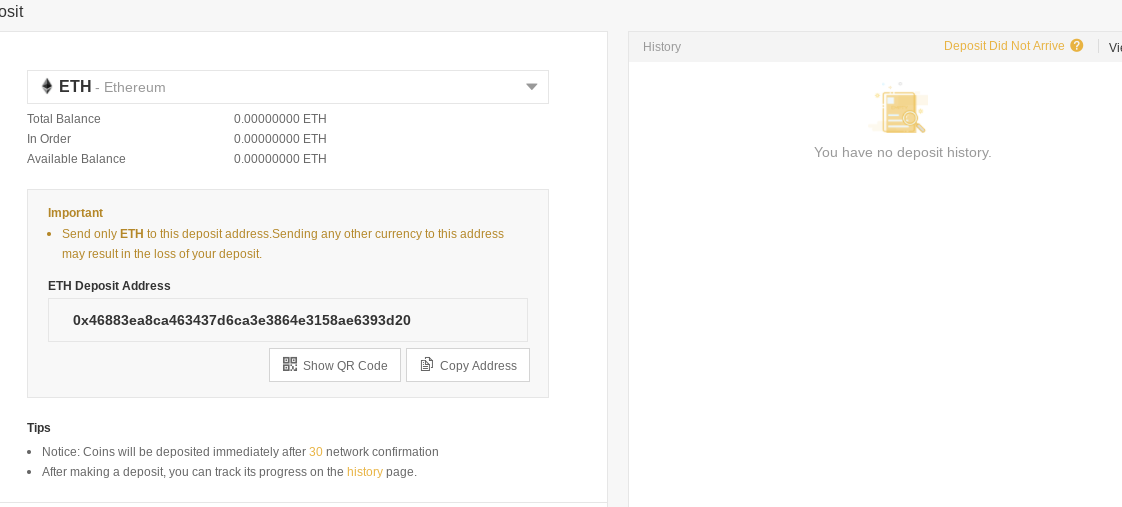Select the ETH deposit address text box
1122x507 pixels.
[287, 320]
